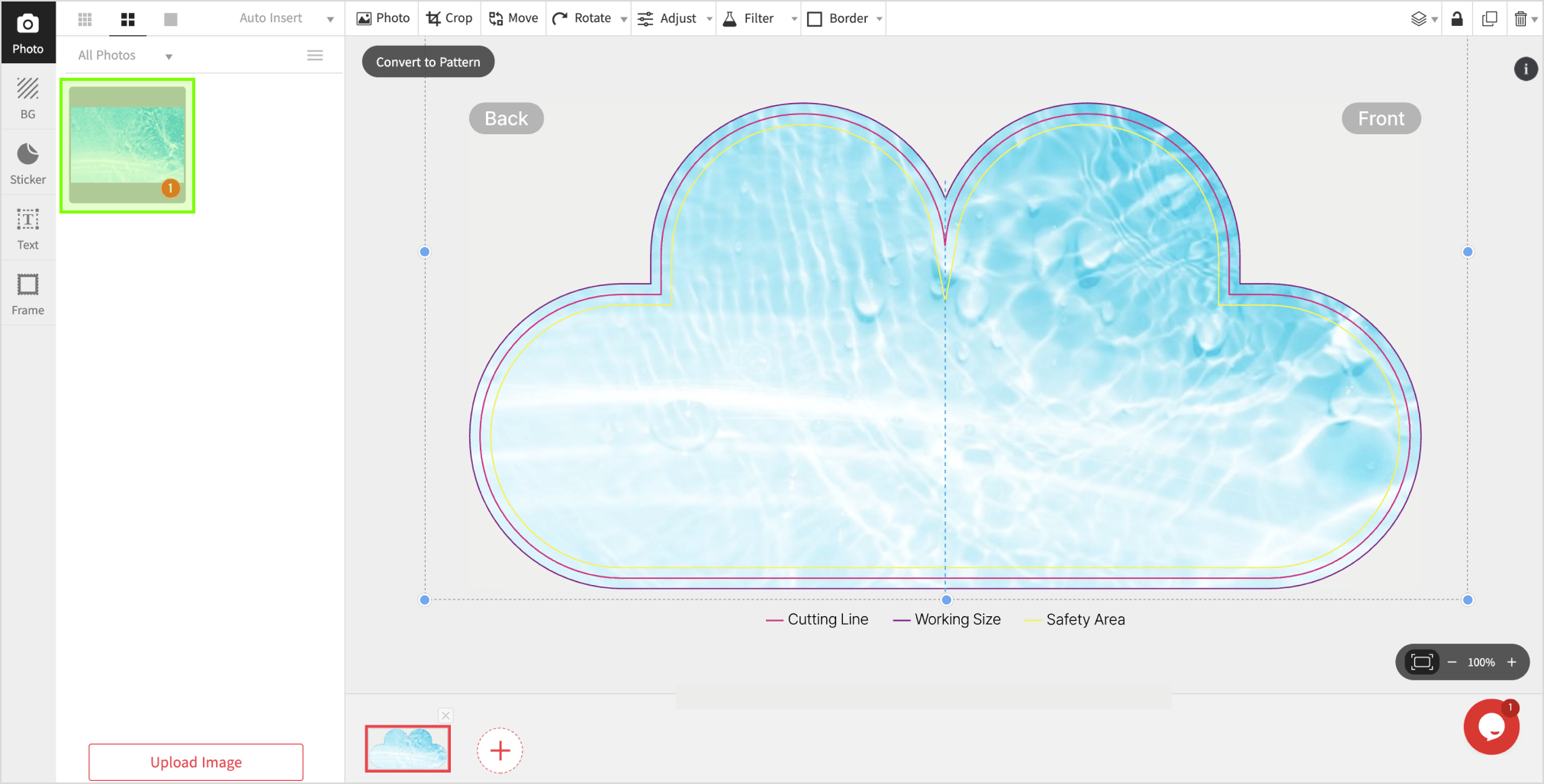The height and width of the screenshot is (784, 1544).
Task: Click the bottom center resize handle
Action: (x=946, y=599)
